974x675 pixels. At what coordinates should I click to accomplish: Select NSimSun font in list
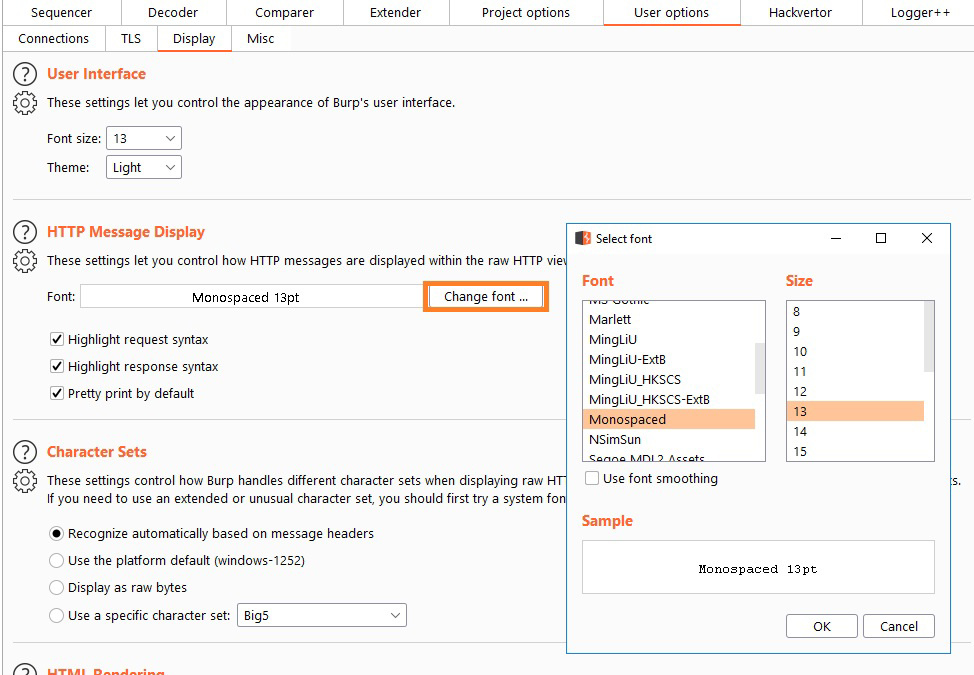click(x=668, y=439)
